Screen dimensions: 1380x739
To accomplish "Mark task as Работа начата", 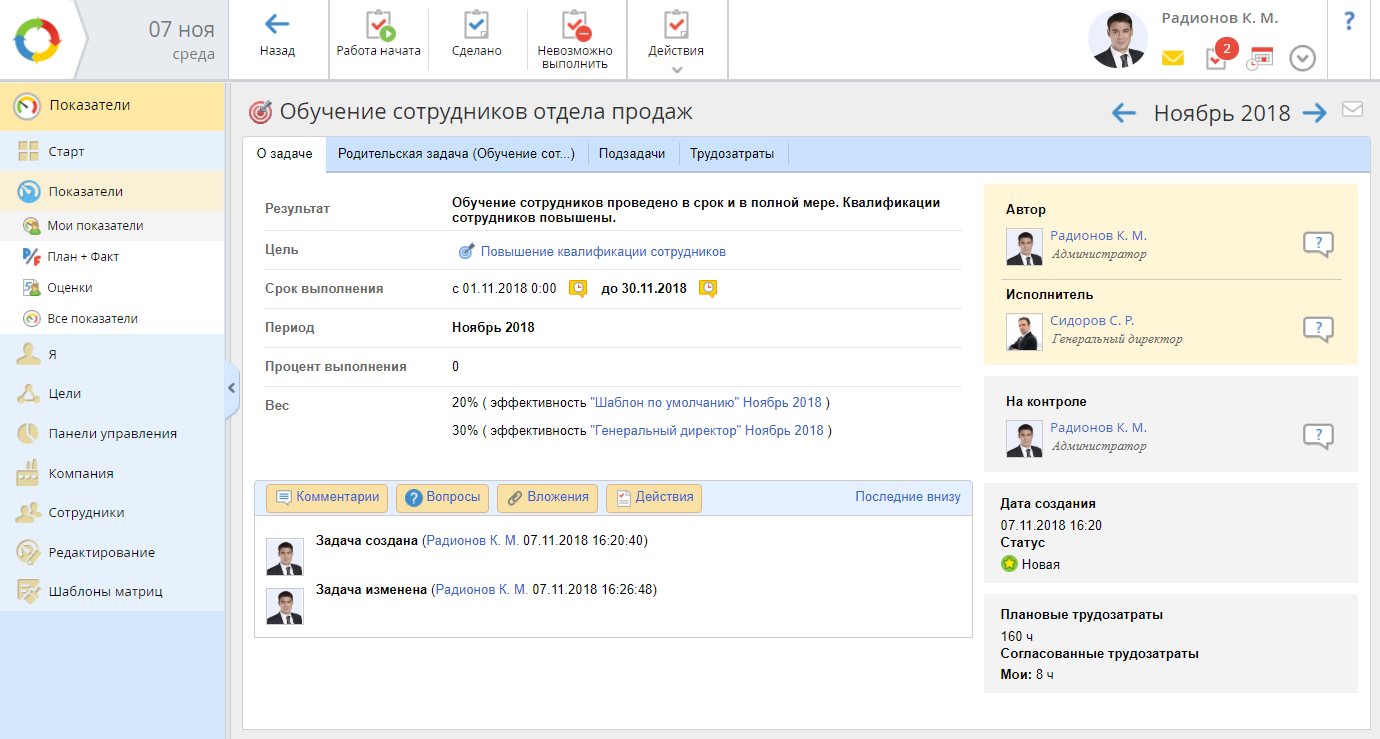I will click(378, 26).
